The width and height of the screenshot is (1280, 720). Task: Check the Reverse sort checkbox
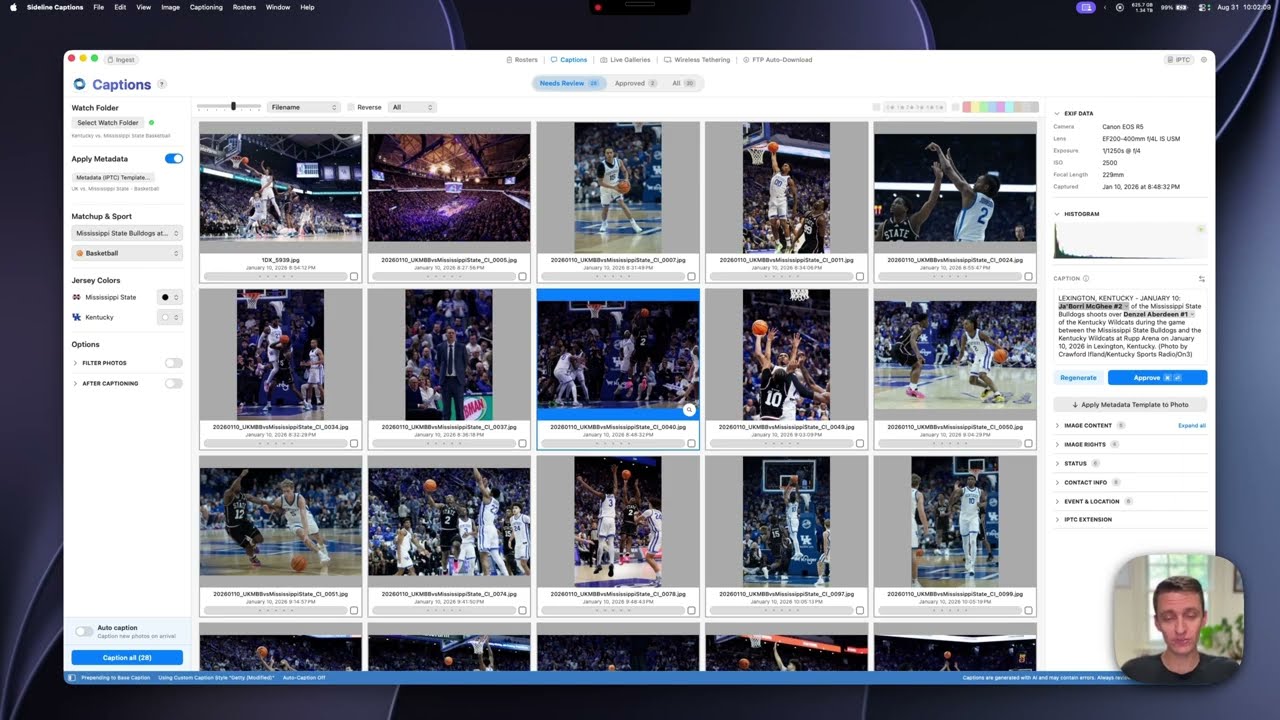(x=351, y=107)
